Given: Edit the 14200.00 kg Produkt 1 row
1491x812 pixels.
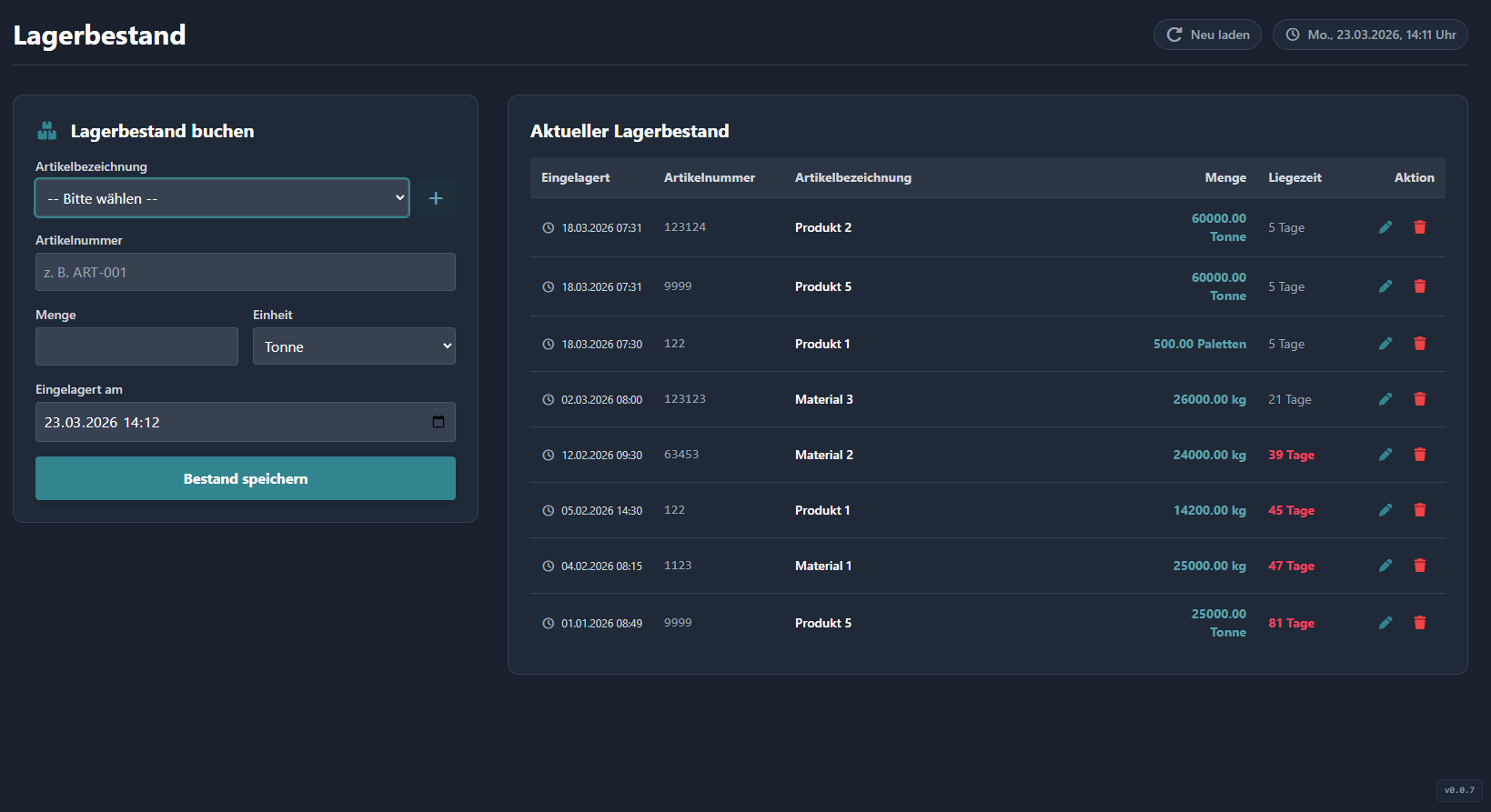Looking at the screenshot, I should pos(1385,510).
